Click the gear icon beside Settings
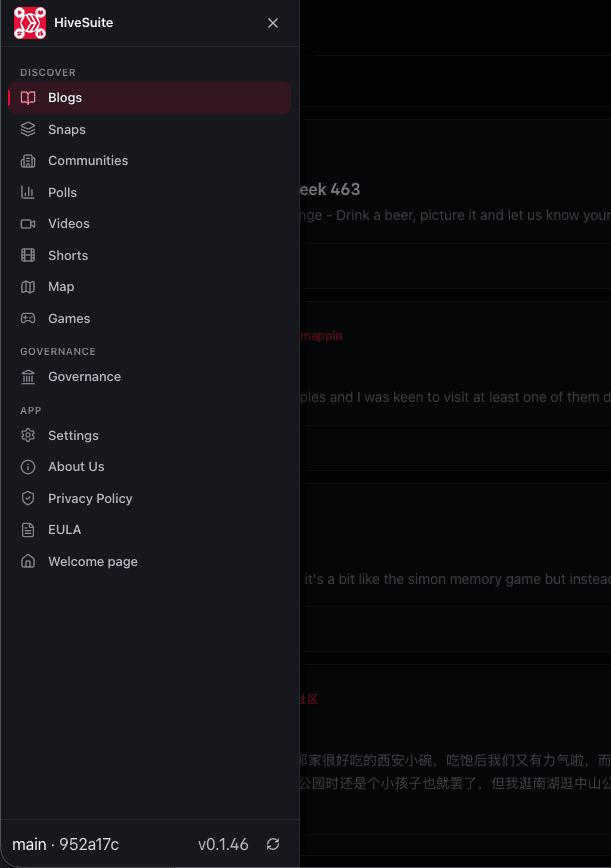Image resolution: width=611 pixels, height=868 pixels. click(28, 436)
